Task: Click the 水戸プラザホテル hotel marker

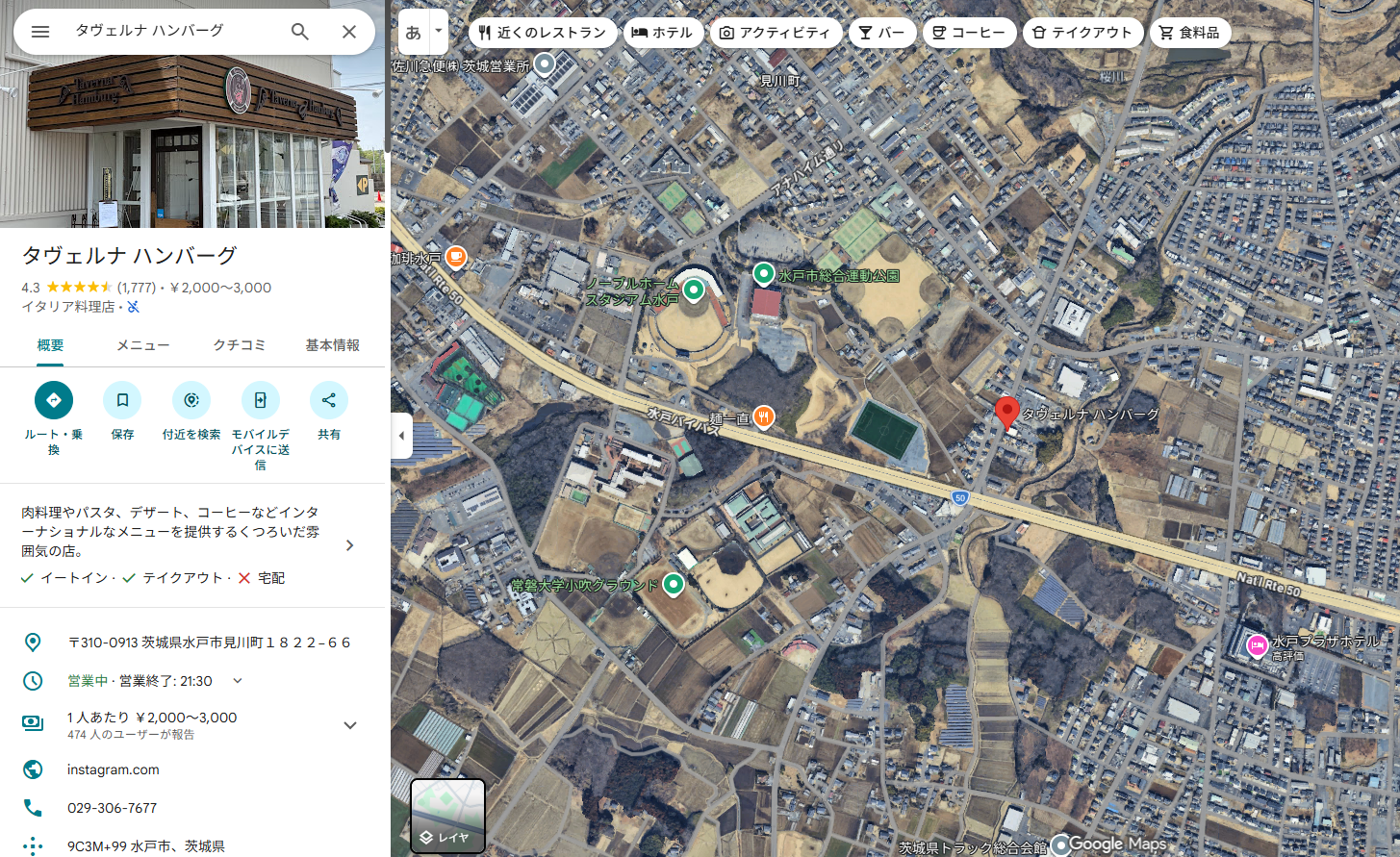Action: [1257, 645]
